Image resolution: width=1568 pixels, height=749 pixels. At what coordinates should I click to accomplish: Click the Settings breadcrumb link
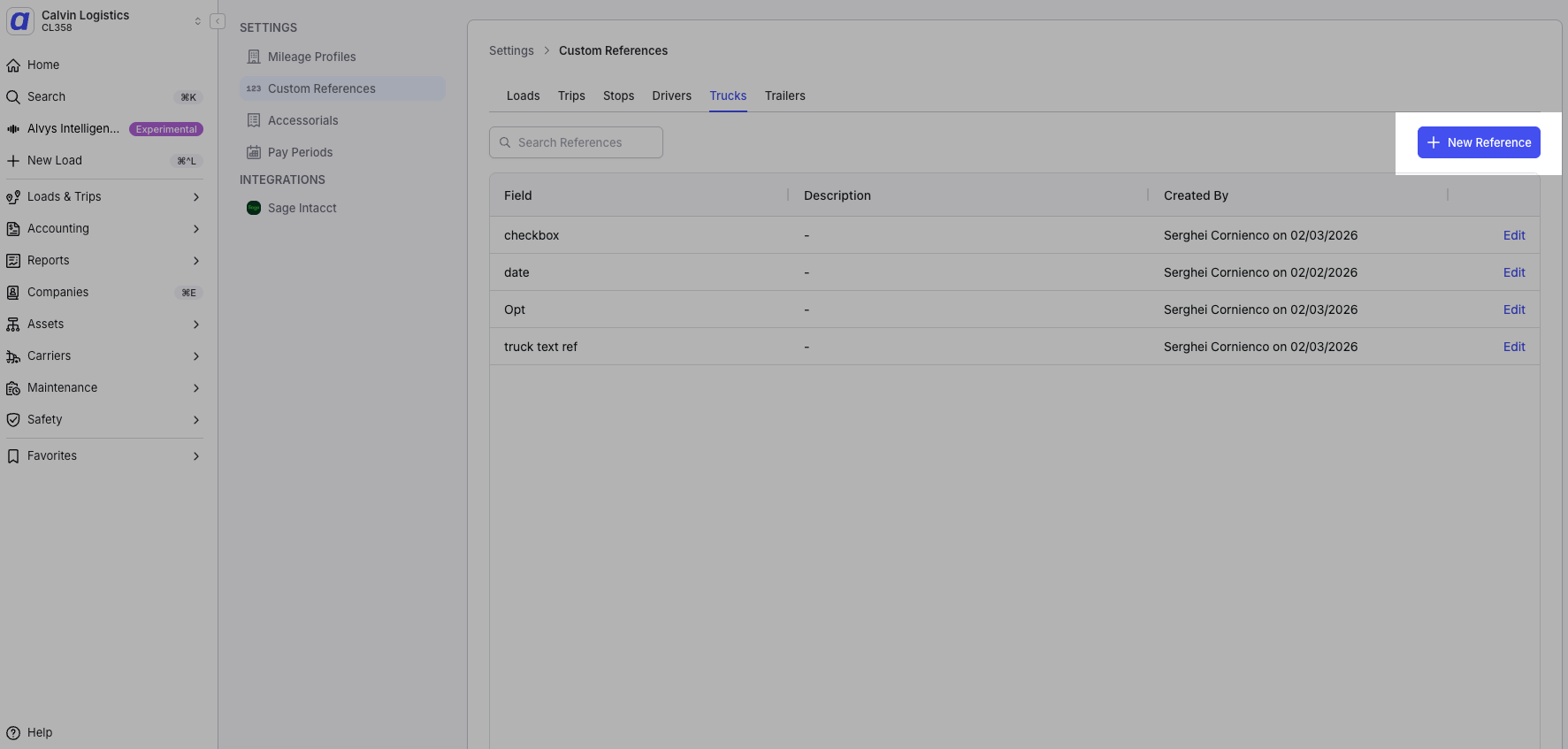[511, 50]
